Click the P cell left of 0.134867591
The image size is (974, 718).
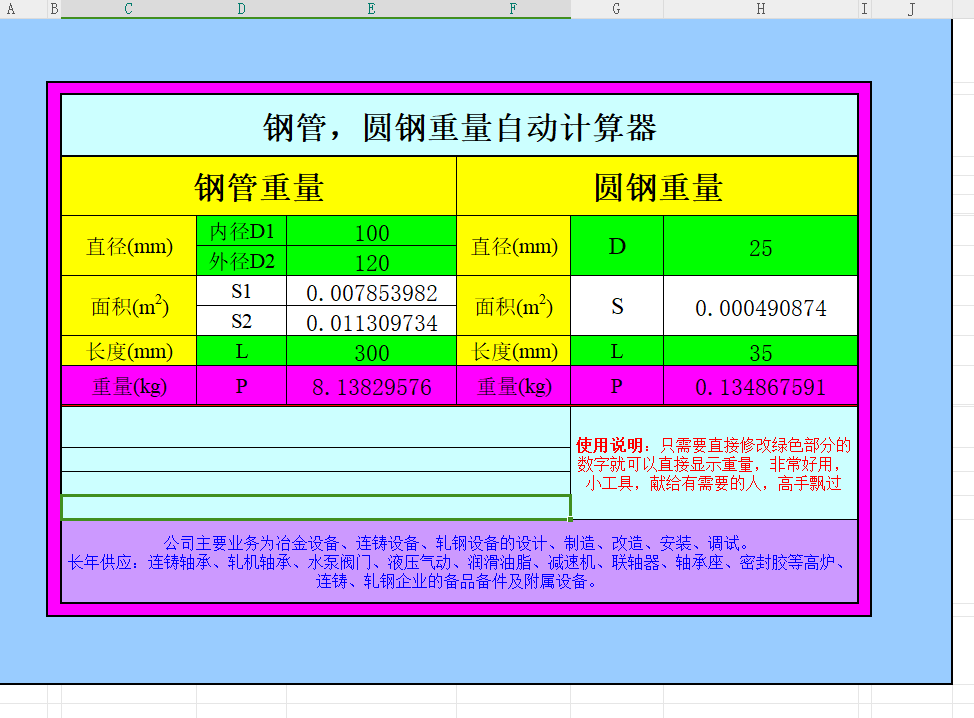[617, 386]
